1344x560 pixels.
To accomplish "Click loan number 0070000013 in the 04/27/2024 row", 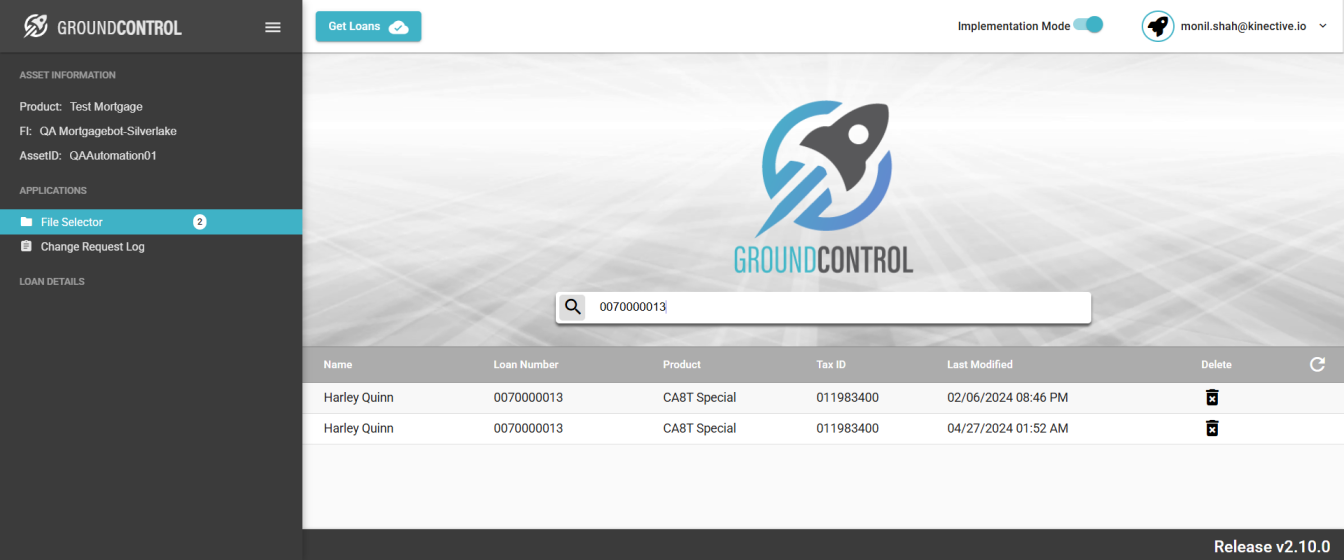I will [528, 428].
